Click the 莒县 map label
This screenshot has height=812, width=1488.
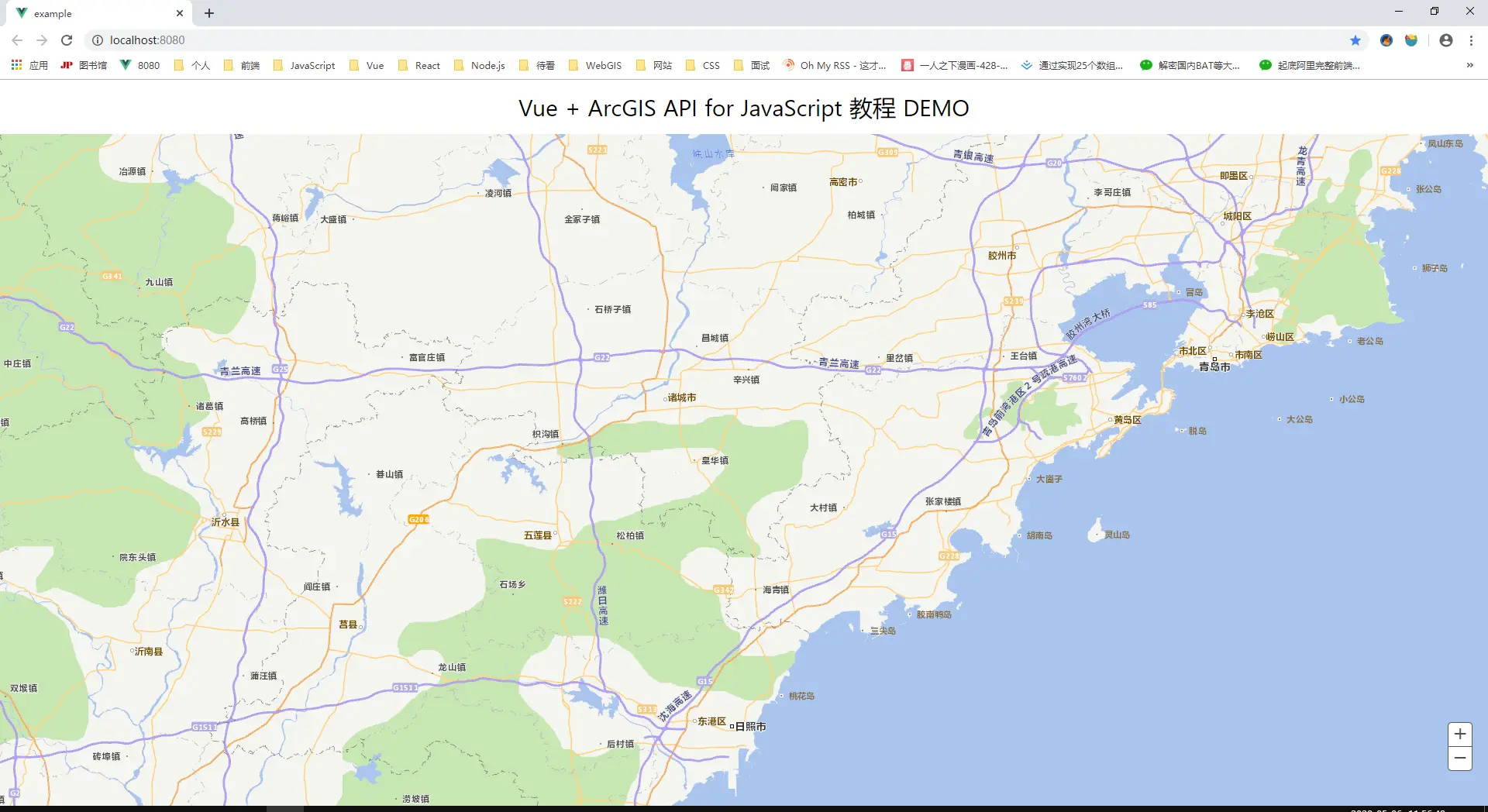tap(349, 624)
